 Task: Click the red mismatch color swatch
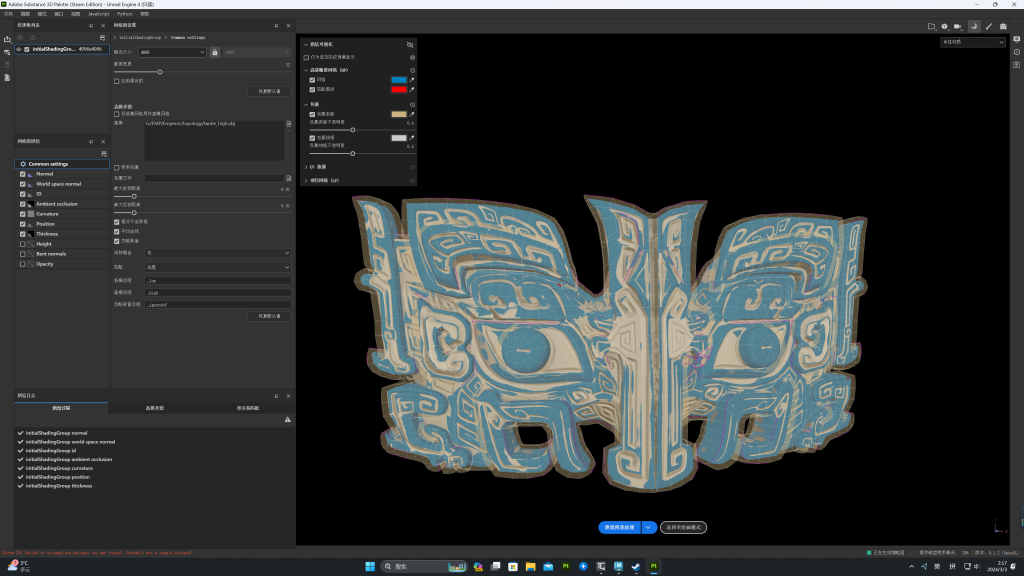(398, 89)
